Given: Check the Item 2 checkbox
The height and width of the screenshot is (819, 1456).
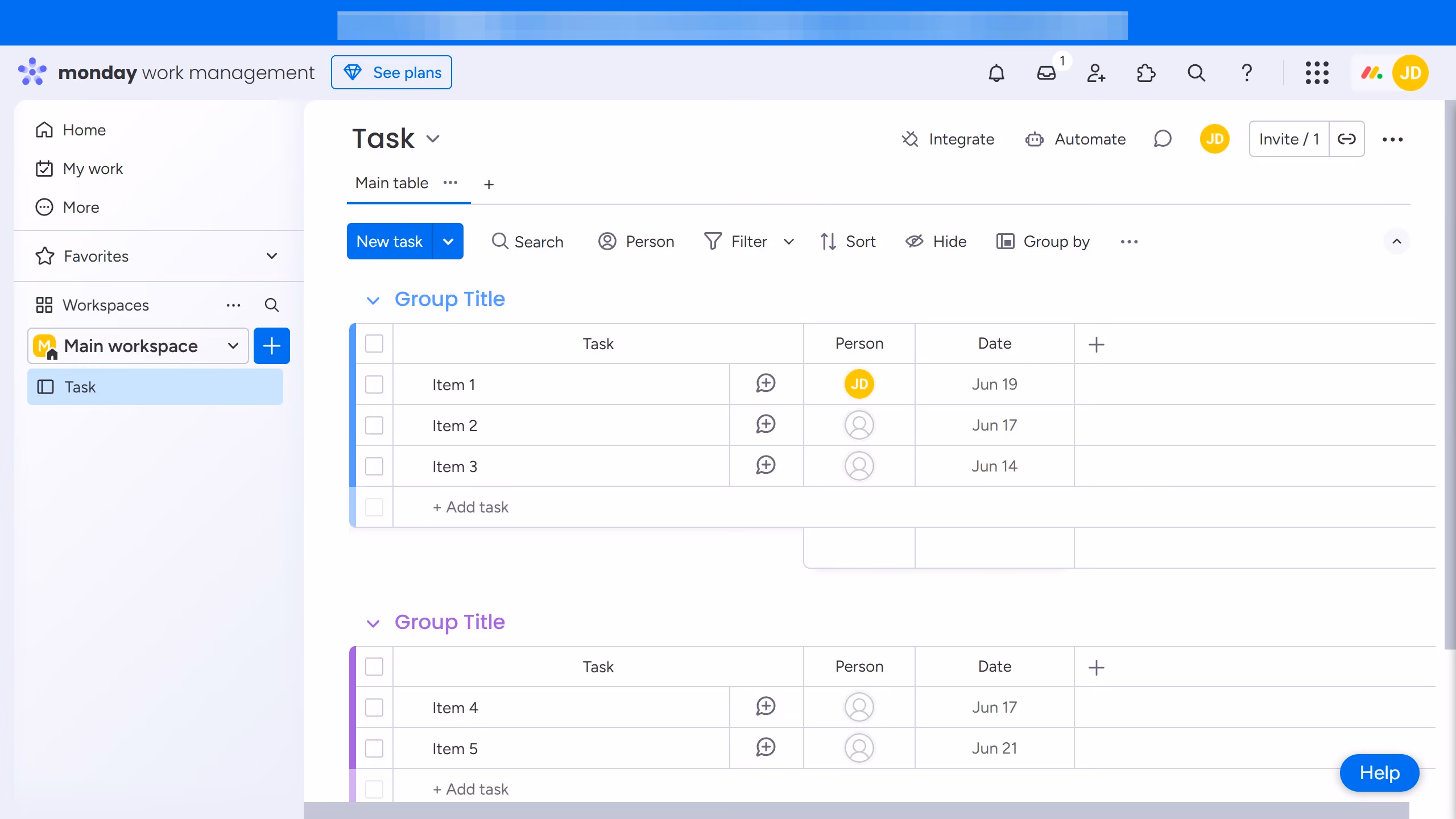Looking at the screenshot, I should (x=374, y=425).
